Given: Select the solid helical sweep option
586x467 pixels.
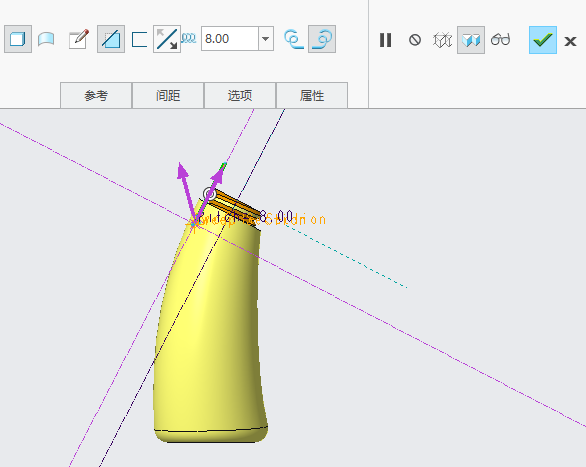Looking at the screenshot, I should pyautogui.click(x=18, y=39).
